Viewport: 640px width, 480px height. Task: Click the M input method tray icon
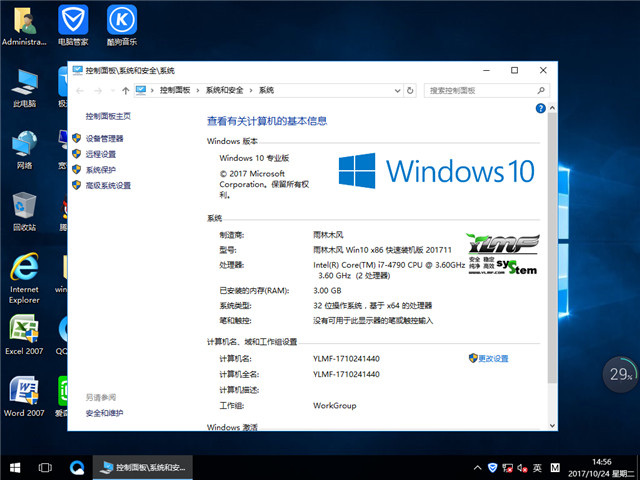pyautogui.click(x=555, y=468)
